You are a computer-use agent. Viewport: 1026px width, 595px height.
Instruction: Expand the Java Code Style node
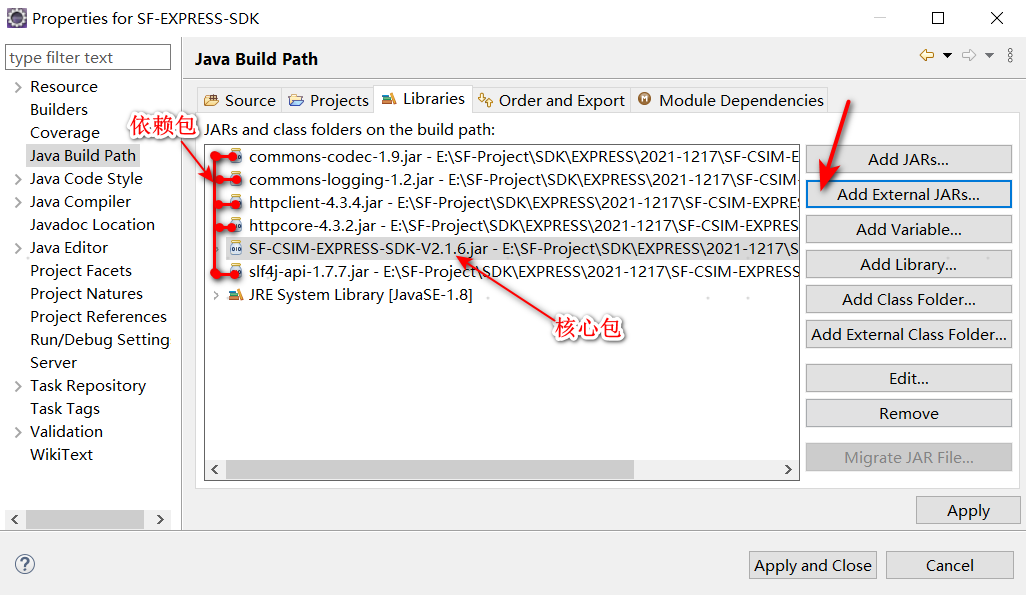click(18, 179)
